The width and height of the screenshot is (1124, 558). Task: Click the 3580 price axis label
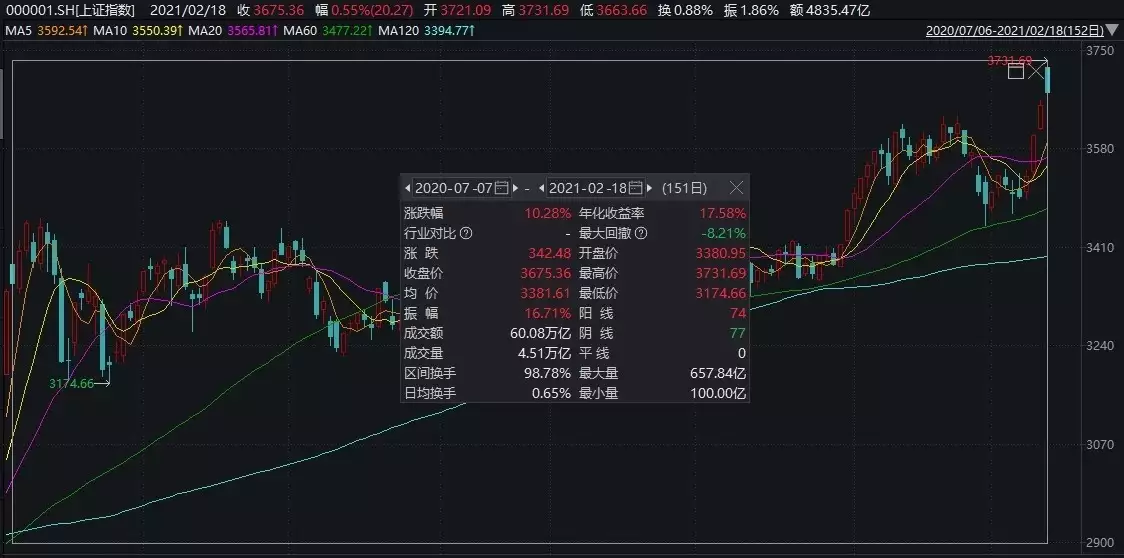click(x=1100, y=149)
